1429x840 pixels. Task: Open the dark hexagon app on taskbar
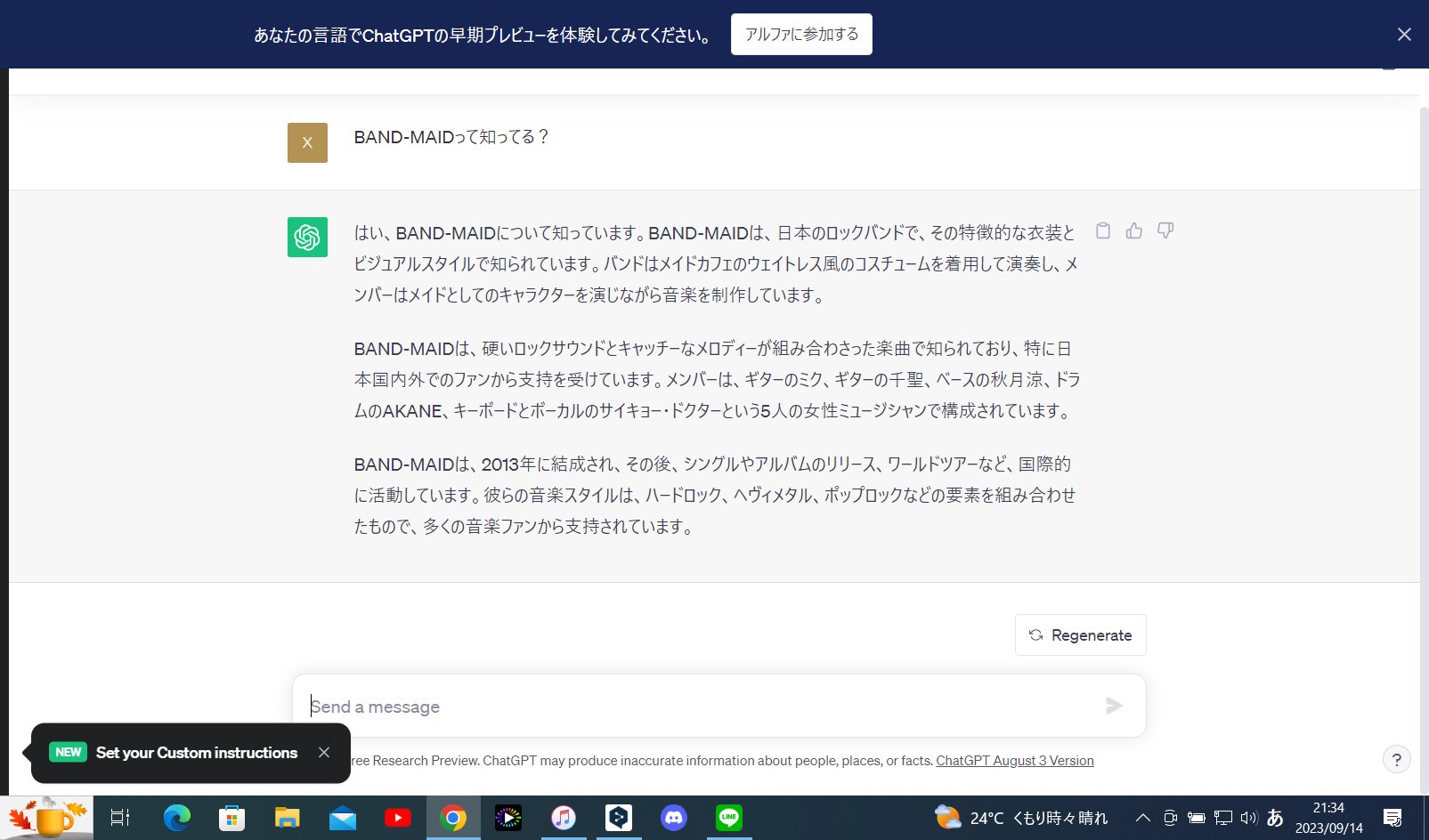(x=619, y=818)
